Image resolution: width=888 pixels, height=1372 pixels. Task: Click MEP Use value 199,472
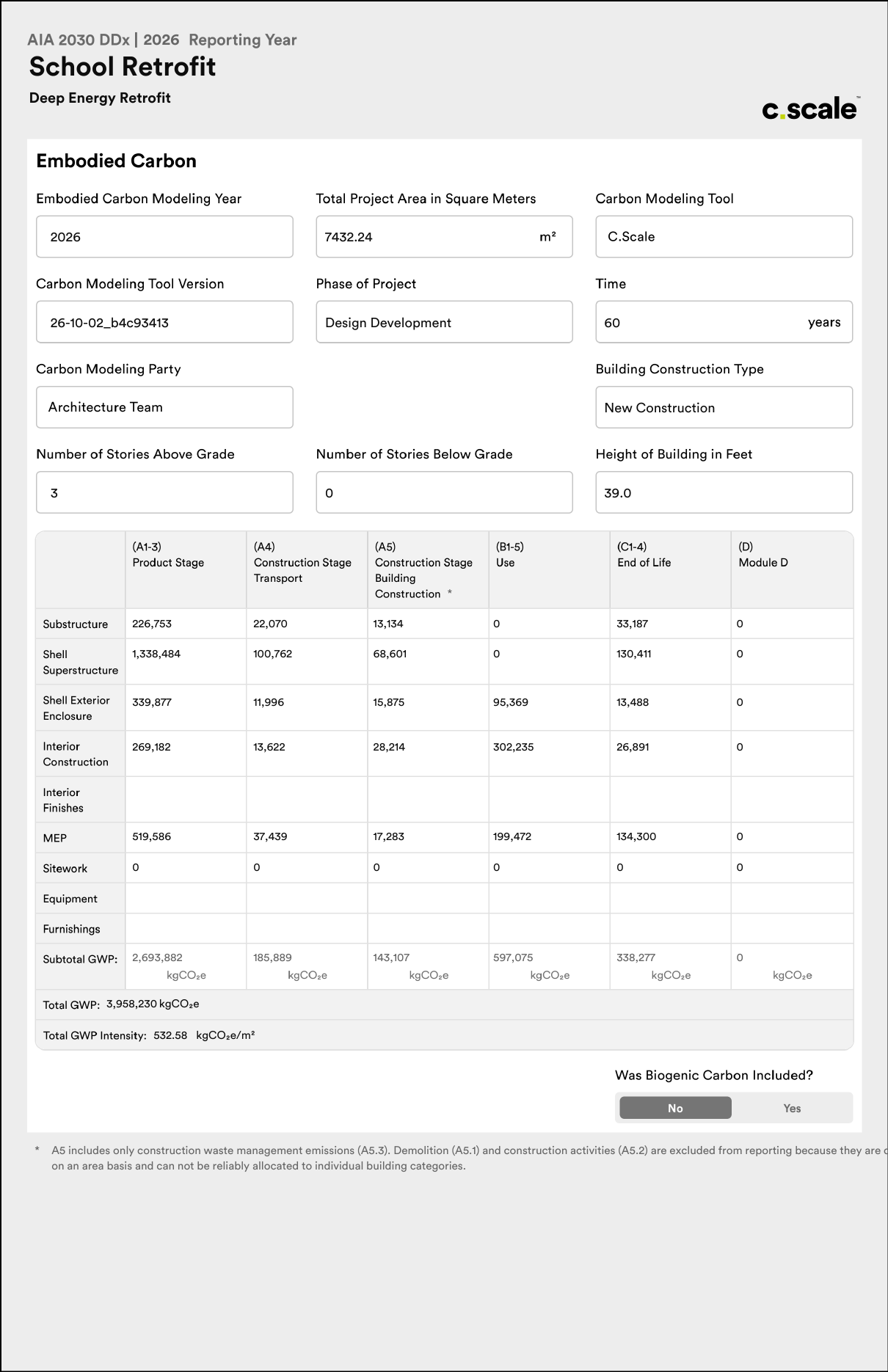(512, 836)
